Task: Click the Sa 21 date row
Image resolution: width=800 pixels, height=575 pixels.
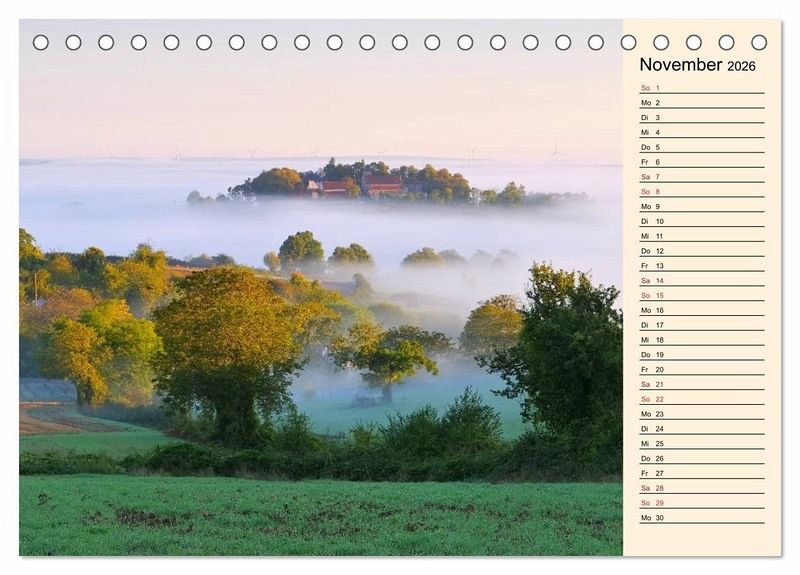Action: pos(701,384)
